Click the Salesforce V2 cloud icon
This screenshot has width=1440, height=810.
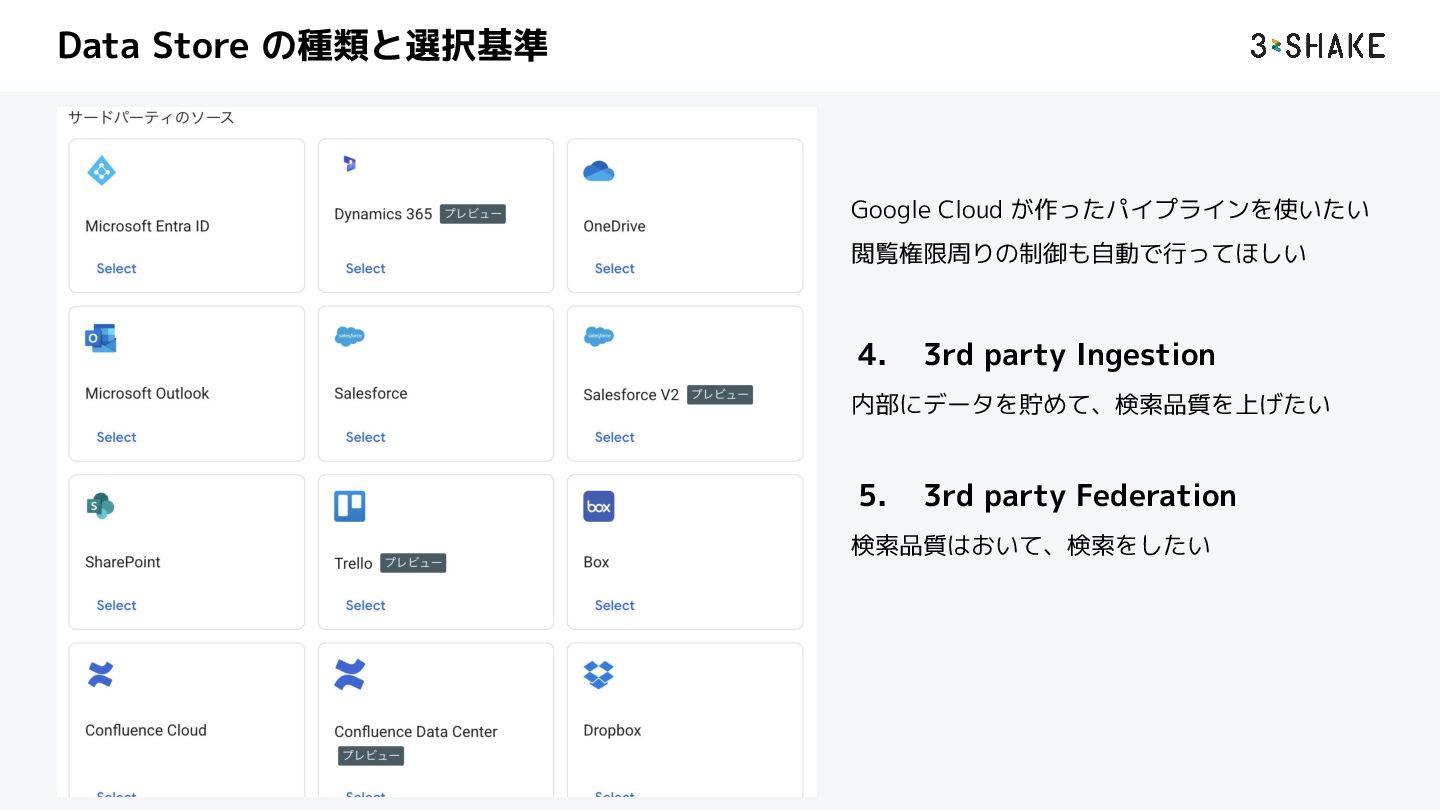pos(599,337)
